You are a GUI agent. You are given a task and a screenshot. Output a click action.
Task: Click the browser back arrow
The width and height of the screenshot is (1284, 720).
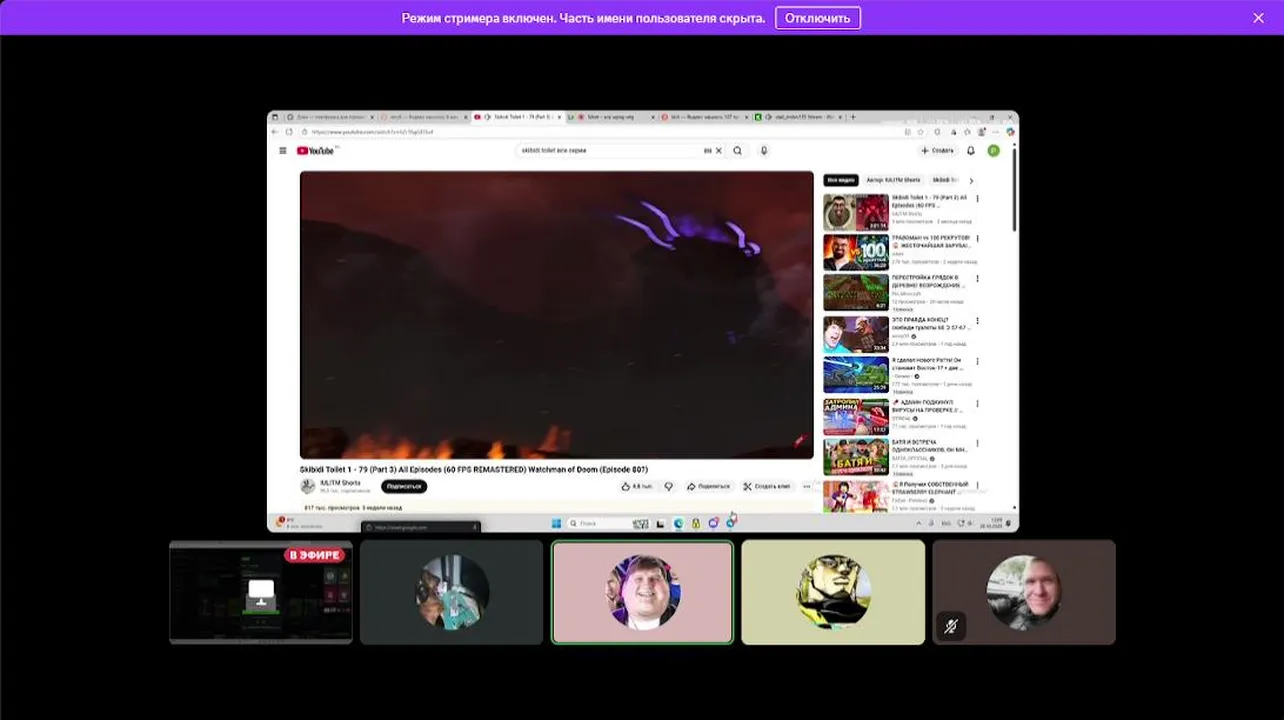276,131
